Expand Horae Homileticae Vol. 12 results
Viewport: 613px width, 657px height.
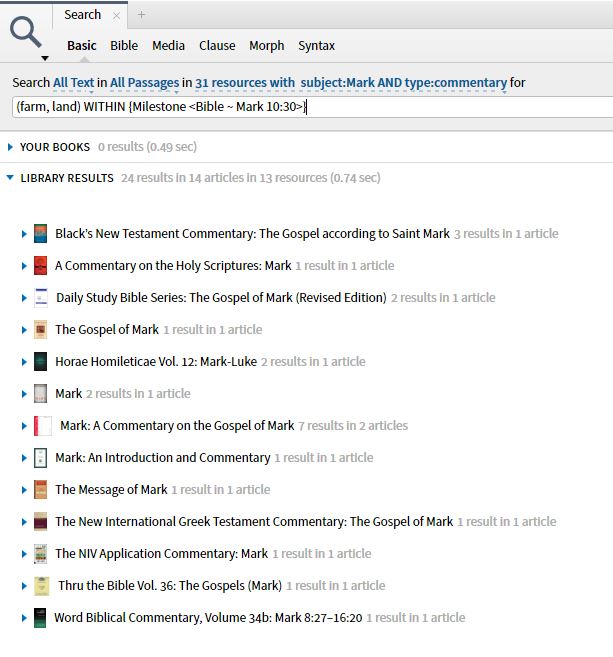pos(24,362)
